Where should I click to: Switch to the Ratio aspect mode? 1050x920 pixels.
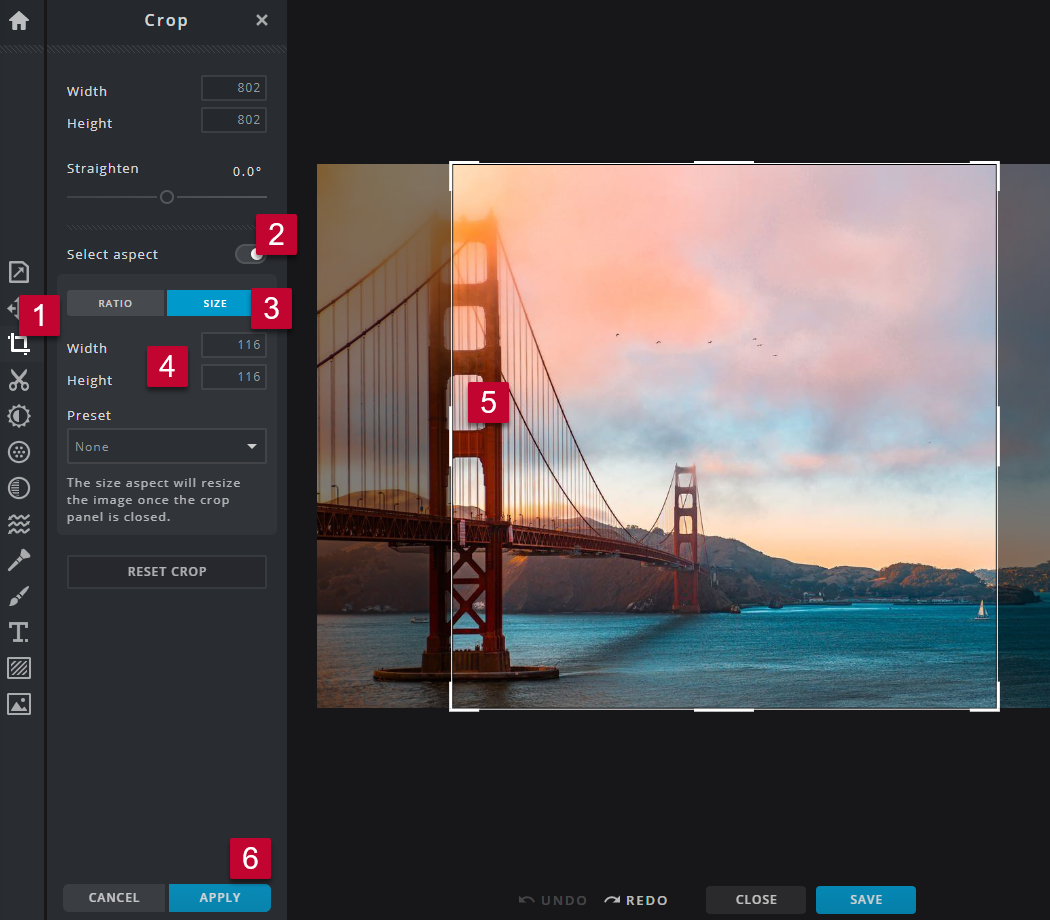click(x=115, y=302)
